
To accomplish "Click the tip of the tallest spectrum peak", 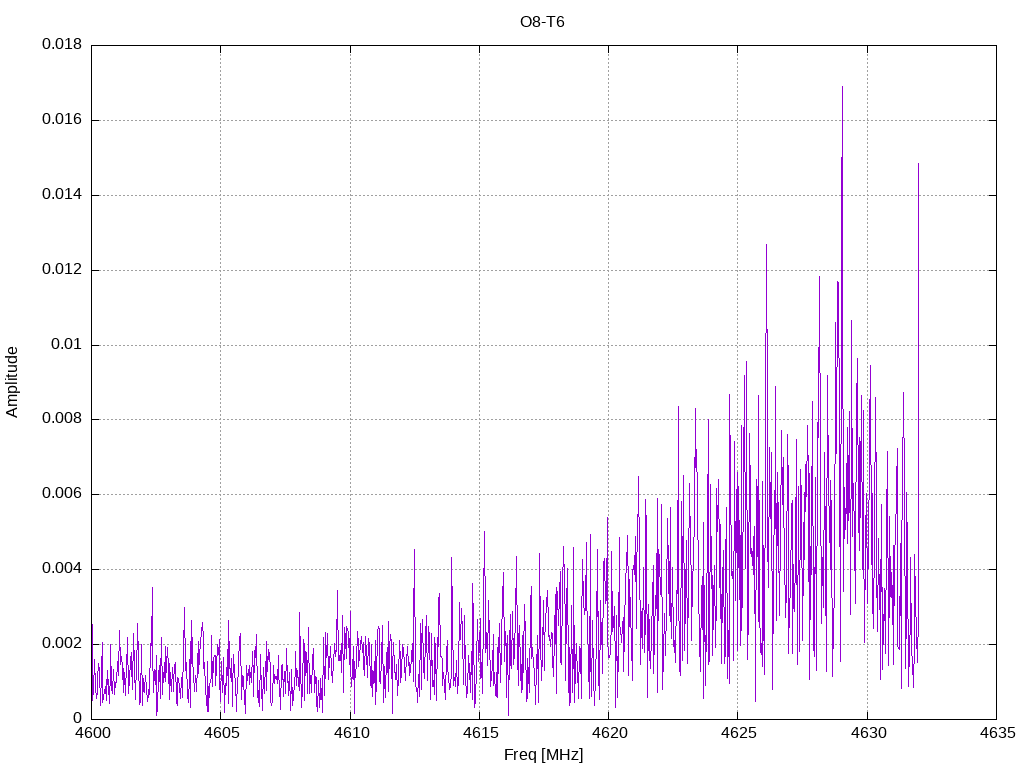I will coord(842,87).
